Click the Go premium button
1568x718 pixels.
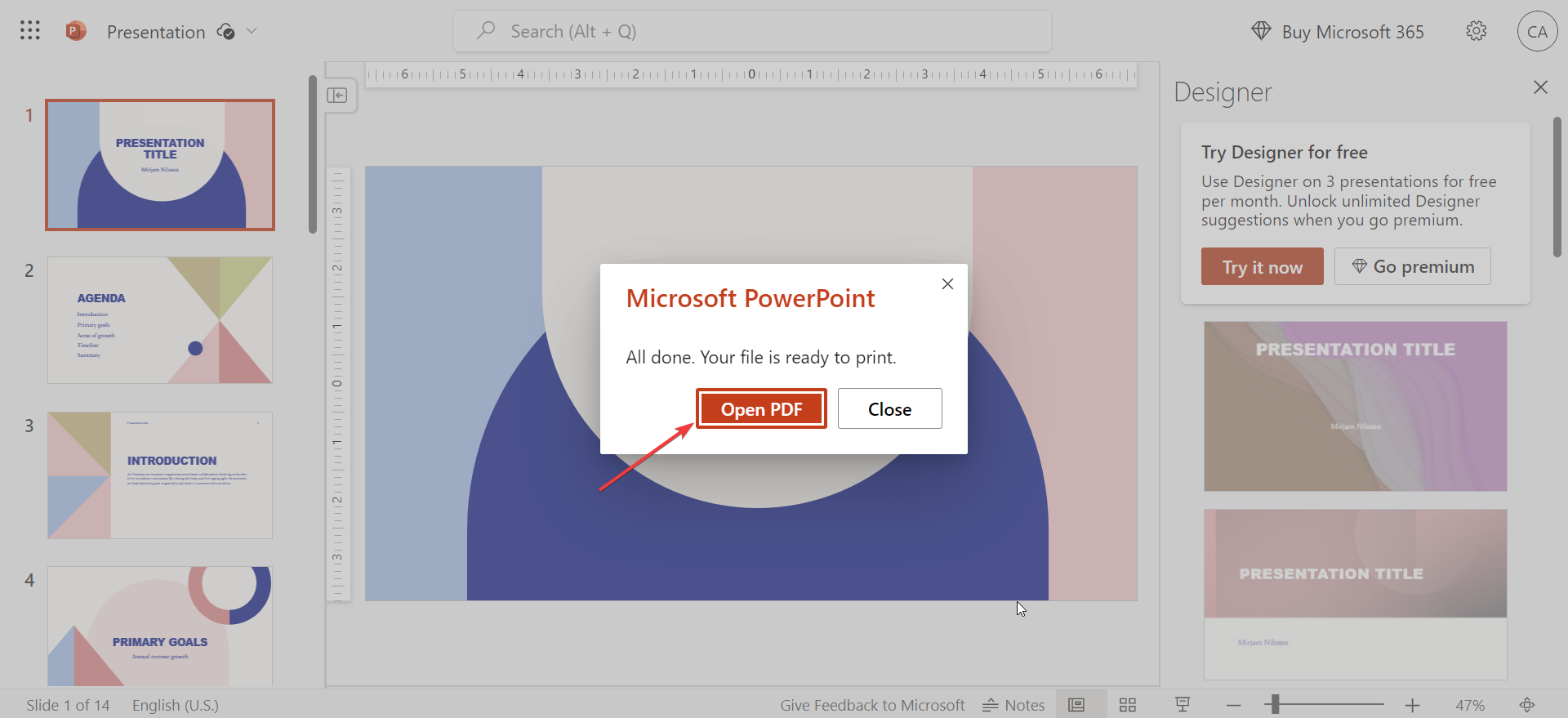coord(1412,266)
